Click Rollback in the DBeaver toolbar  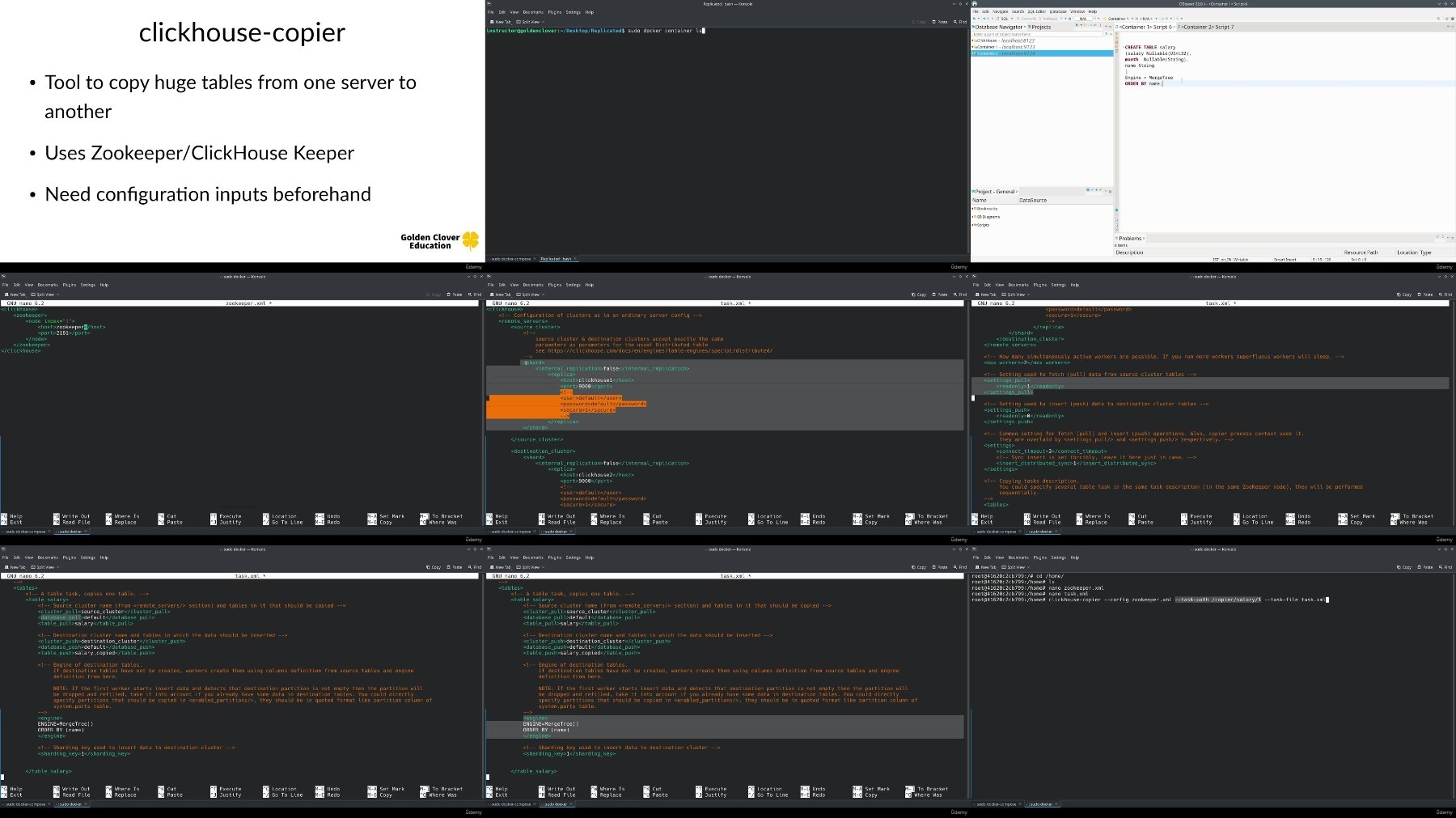[1048, 19]
